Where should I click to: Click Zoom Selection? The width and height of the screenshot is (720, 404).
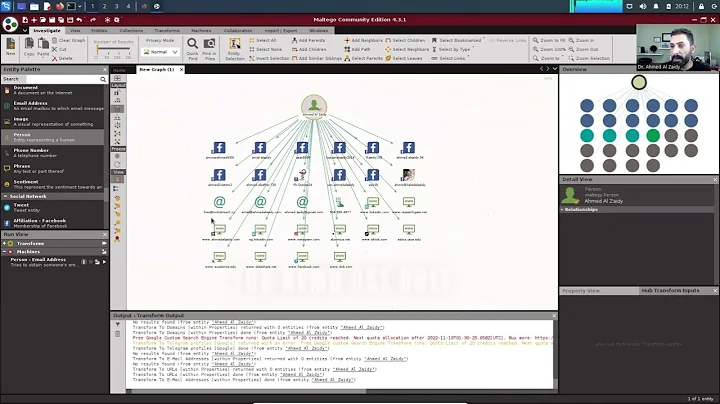point(589,58)
